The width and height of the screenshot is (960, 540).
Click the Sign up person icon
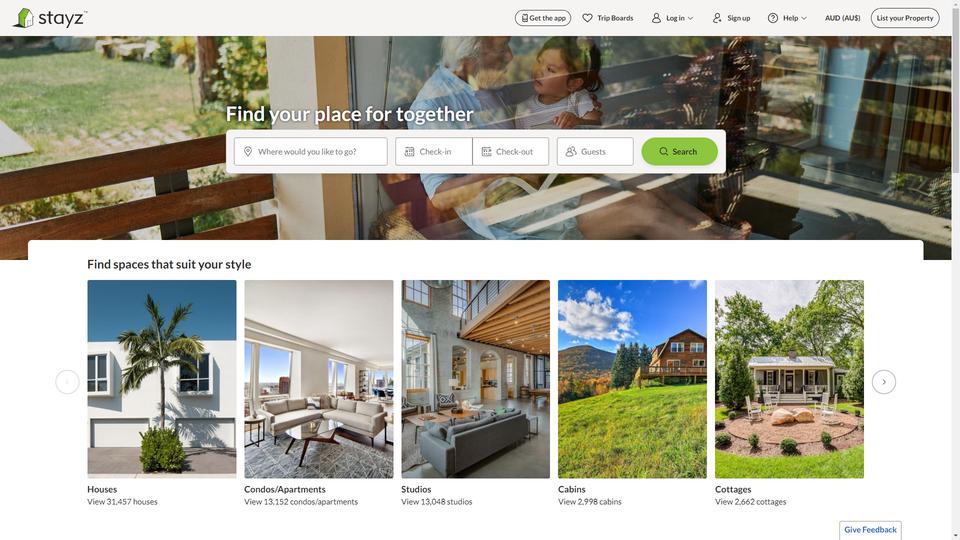717,18
